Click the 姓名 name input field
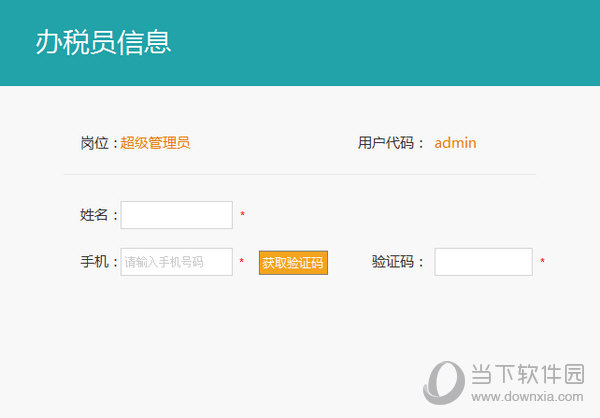Image resolution: width=600 pixels, height=418 pixels. click(x=176, y=215)
